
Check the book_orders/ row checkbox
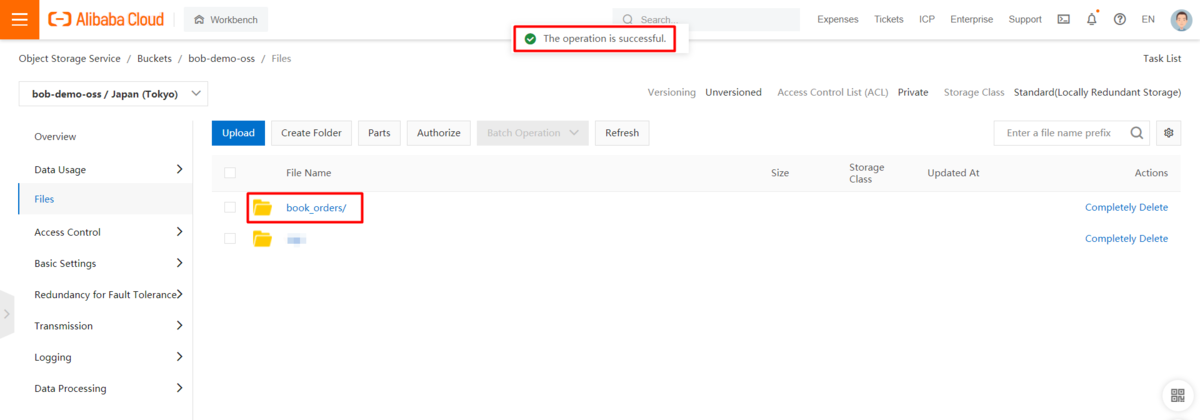click(230, 207)
